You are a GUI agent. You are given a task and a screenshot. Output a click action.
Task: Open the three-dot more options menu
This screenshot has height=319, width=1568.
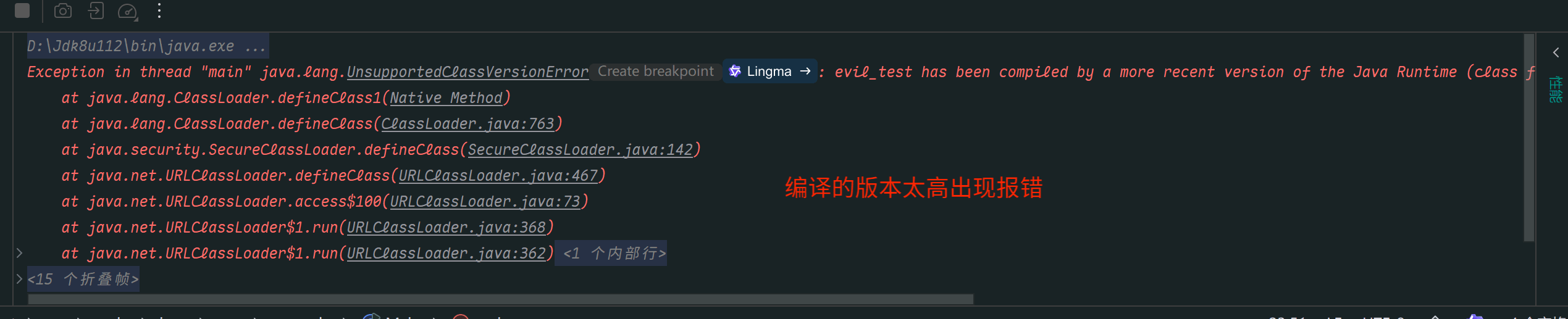point(159,10)
